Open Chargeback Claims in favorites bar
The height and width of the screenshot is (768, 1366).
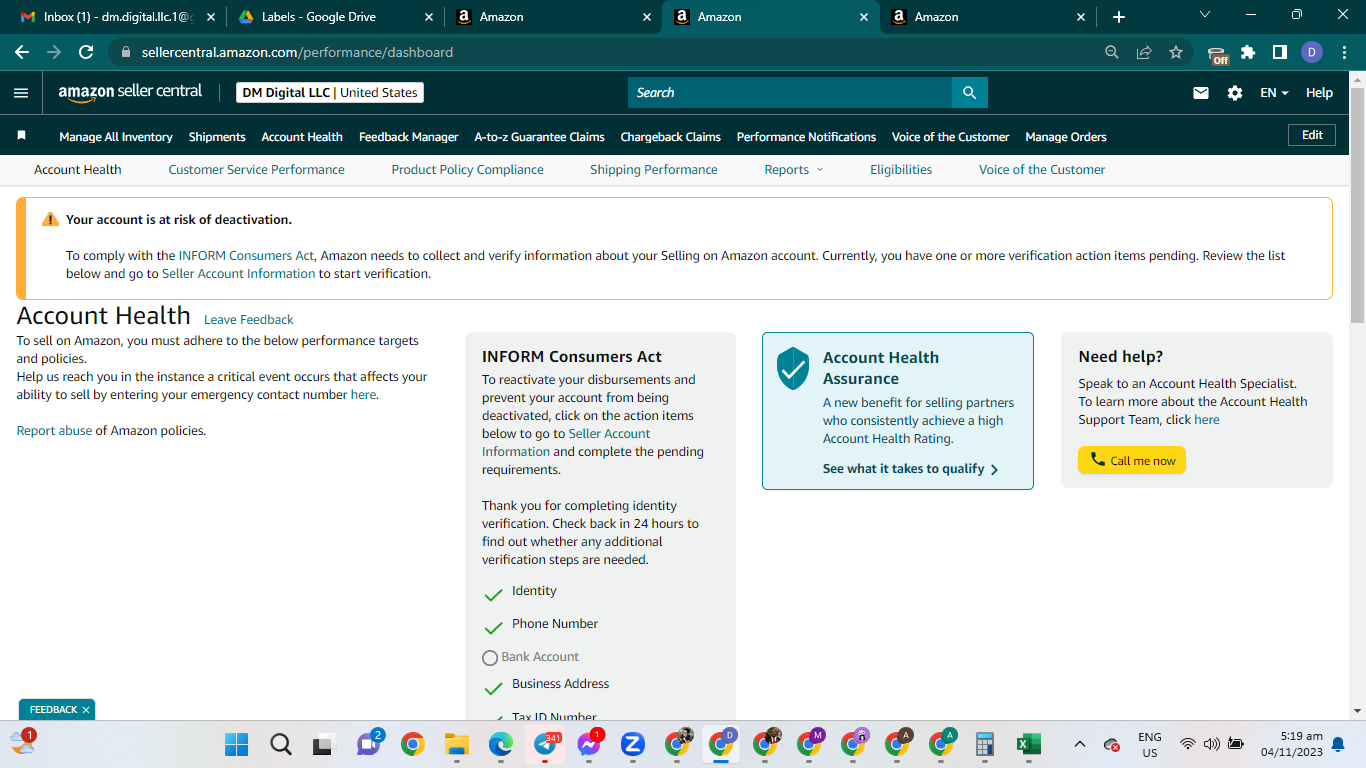pyautogui.click(x=671, y=137)
